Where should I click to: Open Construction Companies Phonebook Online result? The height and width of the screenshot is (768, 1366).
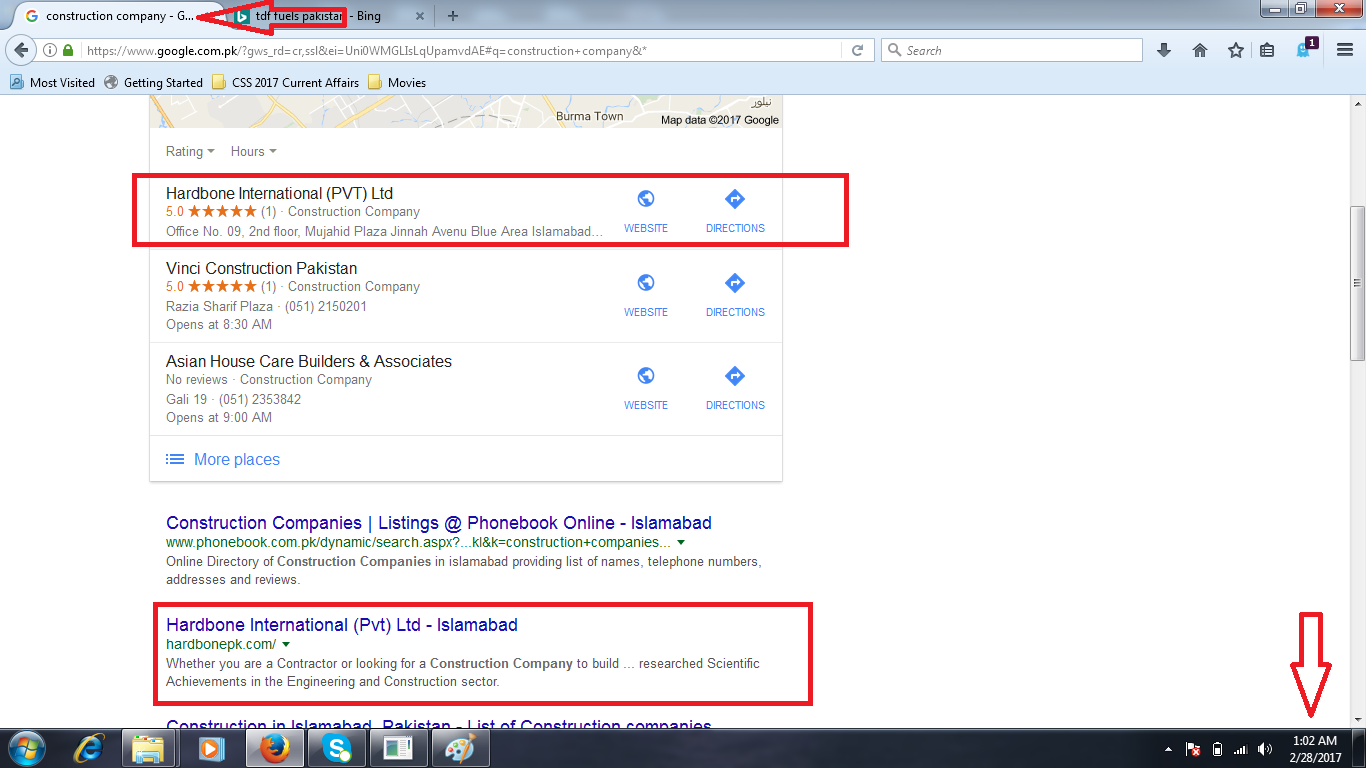439,523
